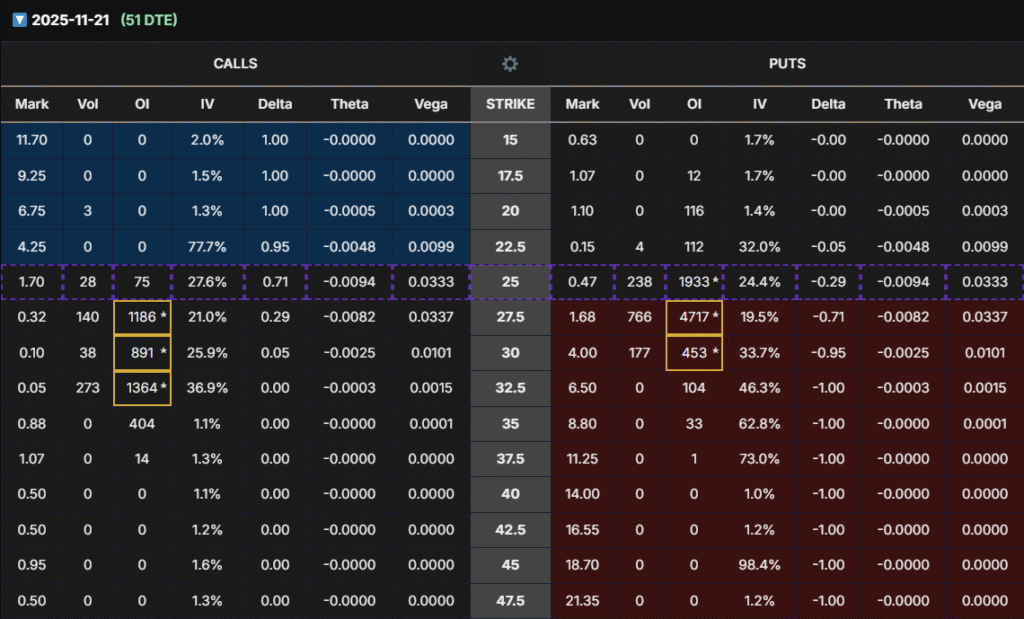Click highlighted calls OI 891 cell
The width and height of the screenshot is (1024, 619).
tap(142, 352)
